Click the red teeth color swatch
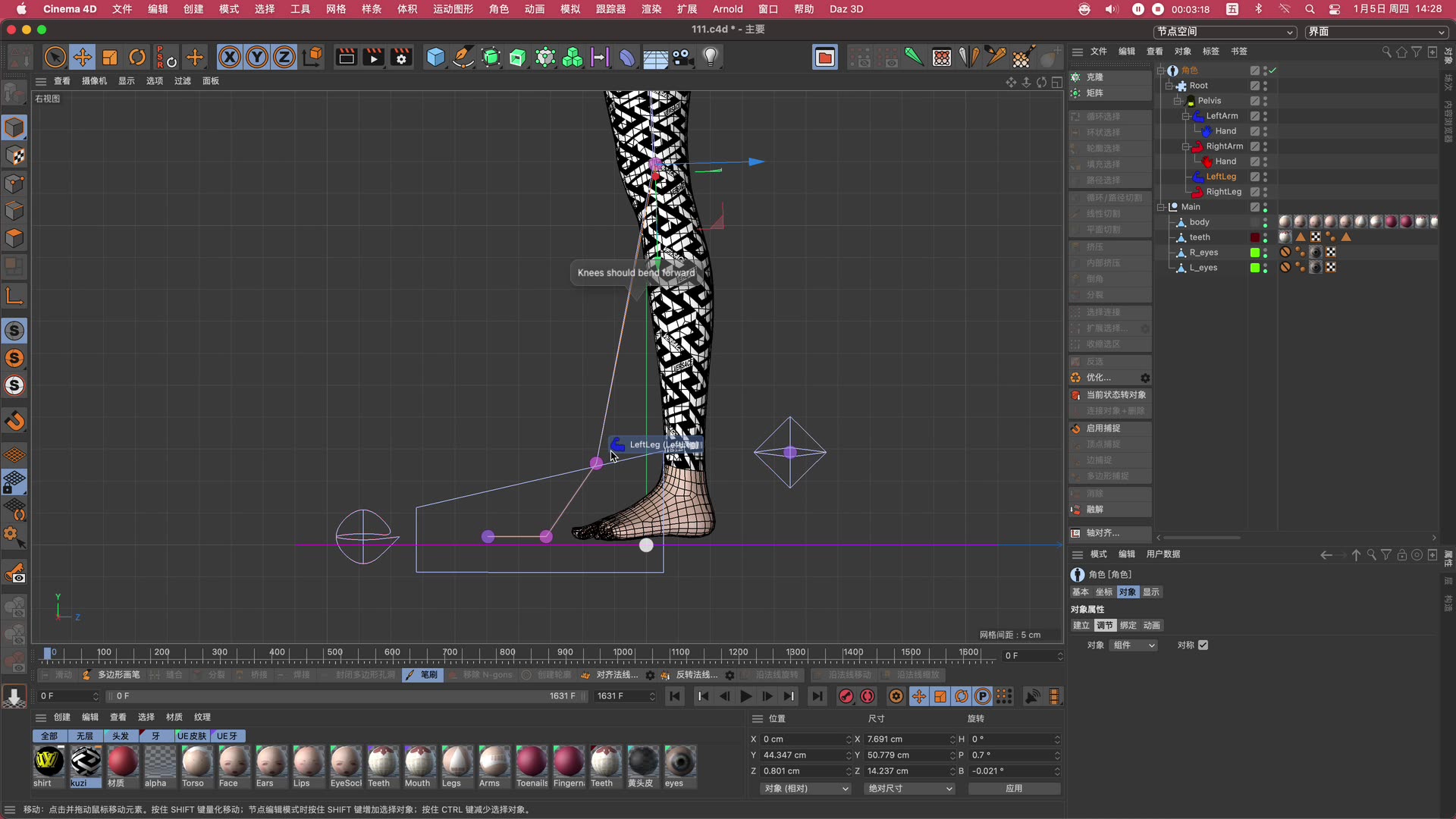 coord(1257,237)
